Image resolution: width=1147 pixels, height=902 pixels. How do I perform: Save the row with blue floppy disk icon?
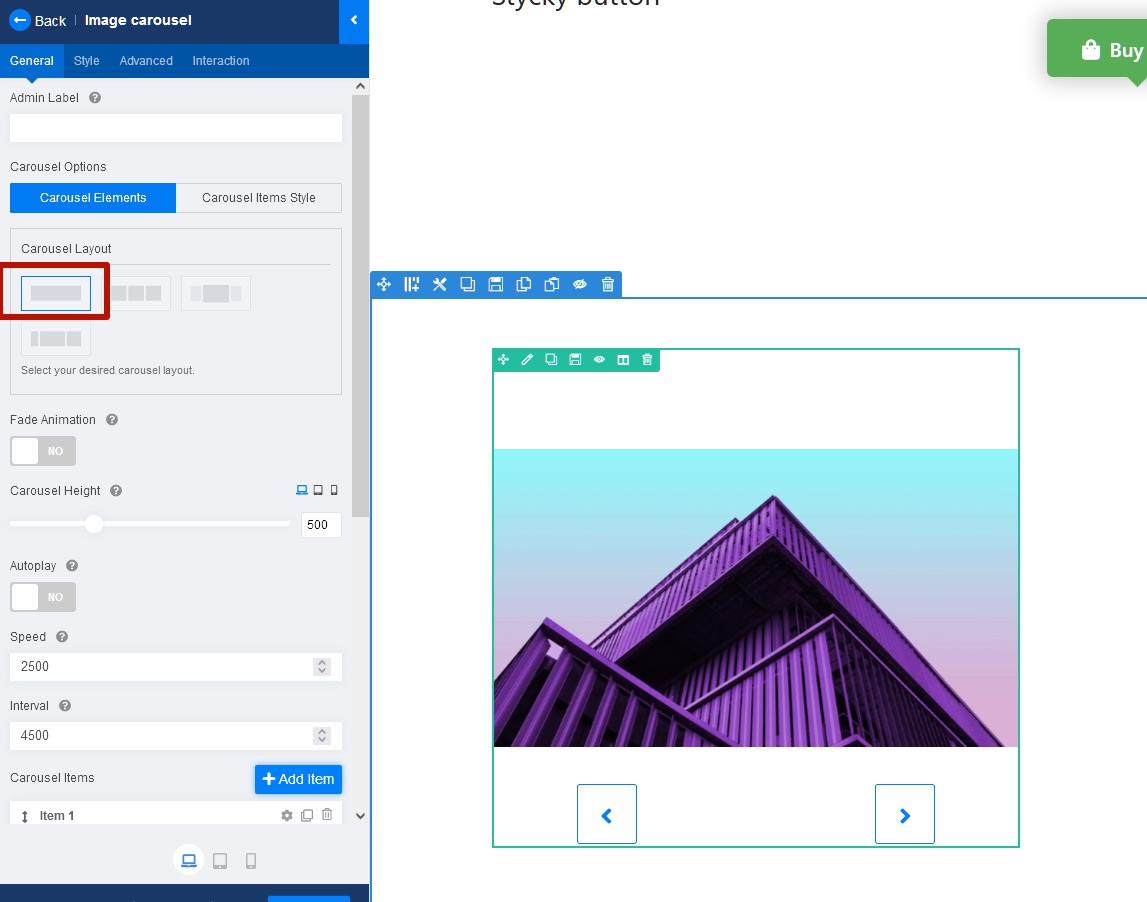coord(495,285)
